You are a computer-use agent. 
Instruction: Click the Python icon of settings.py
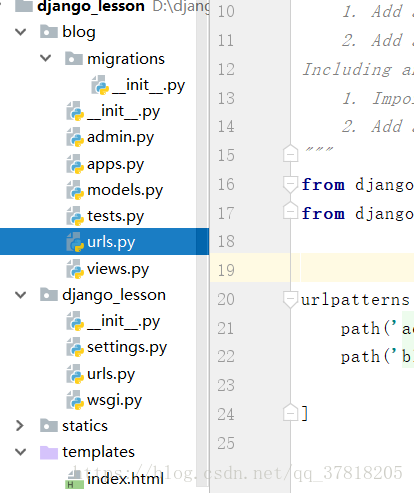(x=75, y=347)
